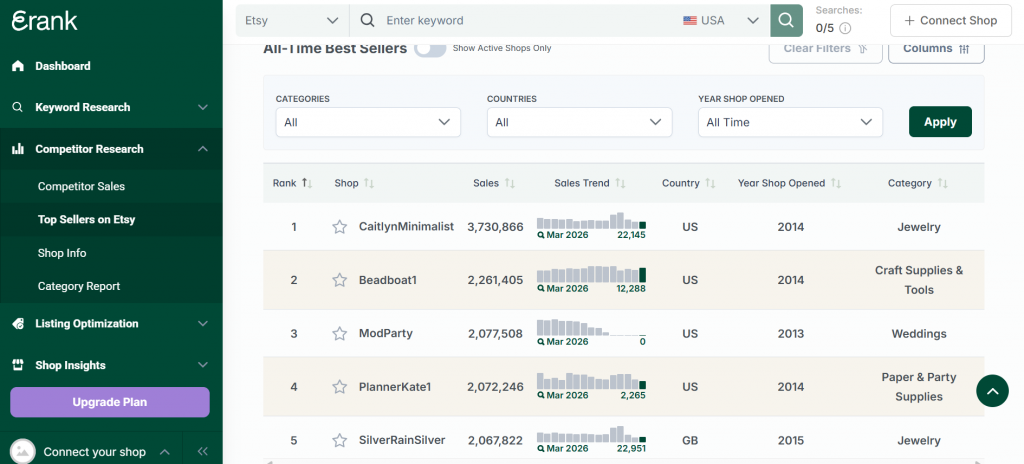The width and height of the screenshot is (1024, 464).
Task: Sort by Rank column arrows
Action: coord(307,184)
